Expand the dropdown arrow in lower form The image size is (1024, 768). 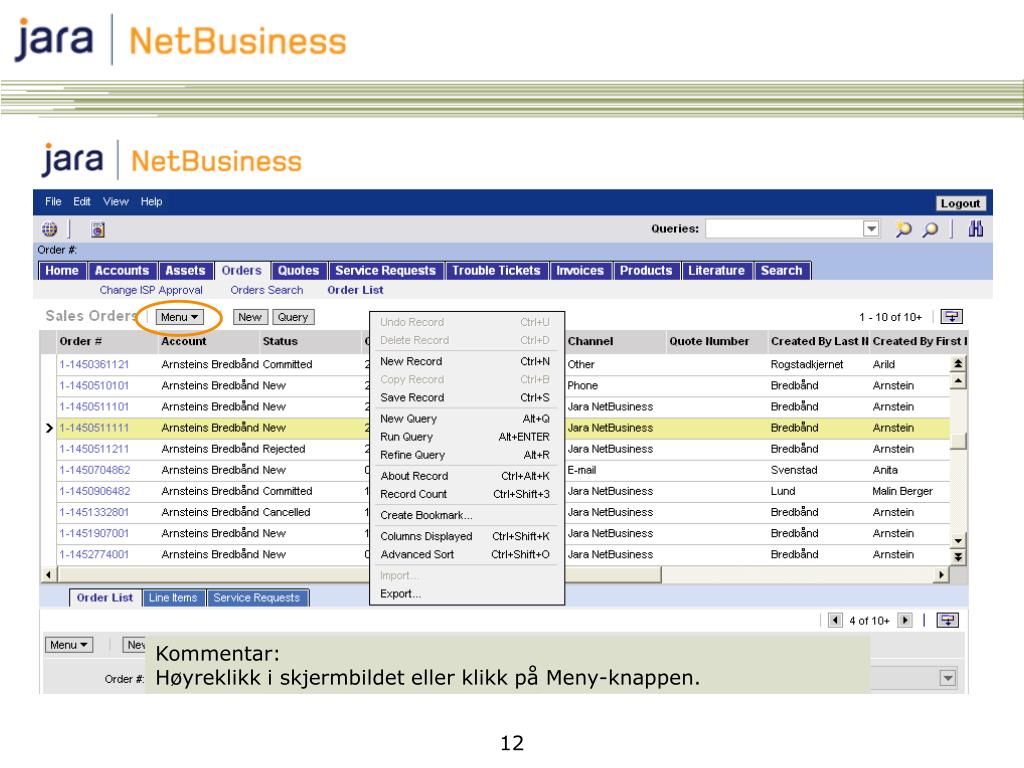(x=948, y=679)
